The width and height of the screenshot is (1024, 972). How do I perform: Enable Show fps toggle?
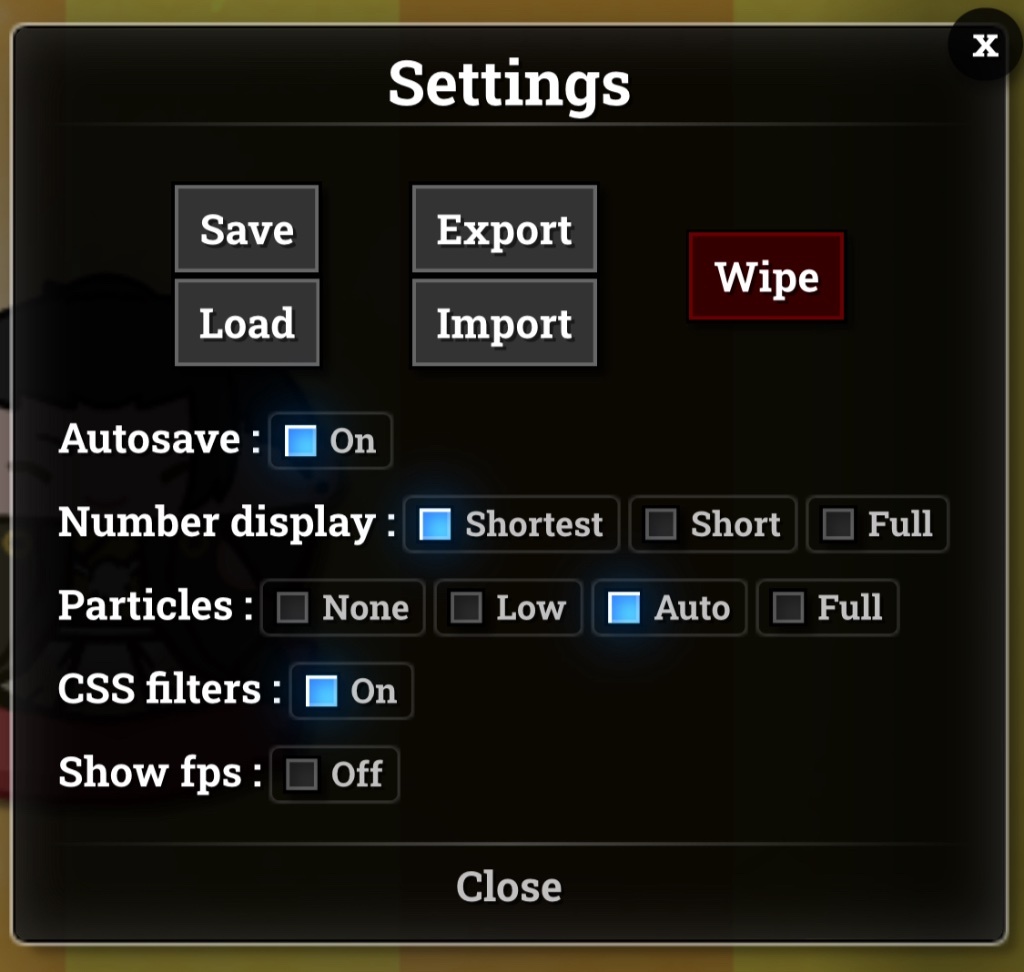coord(334,775)
